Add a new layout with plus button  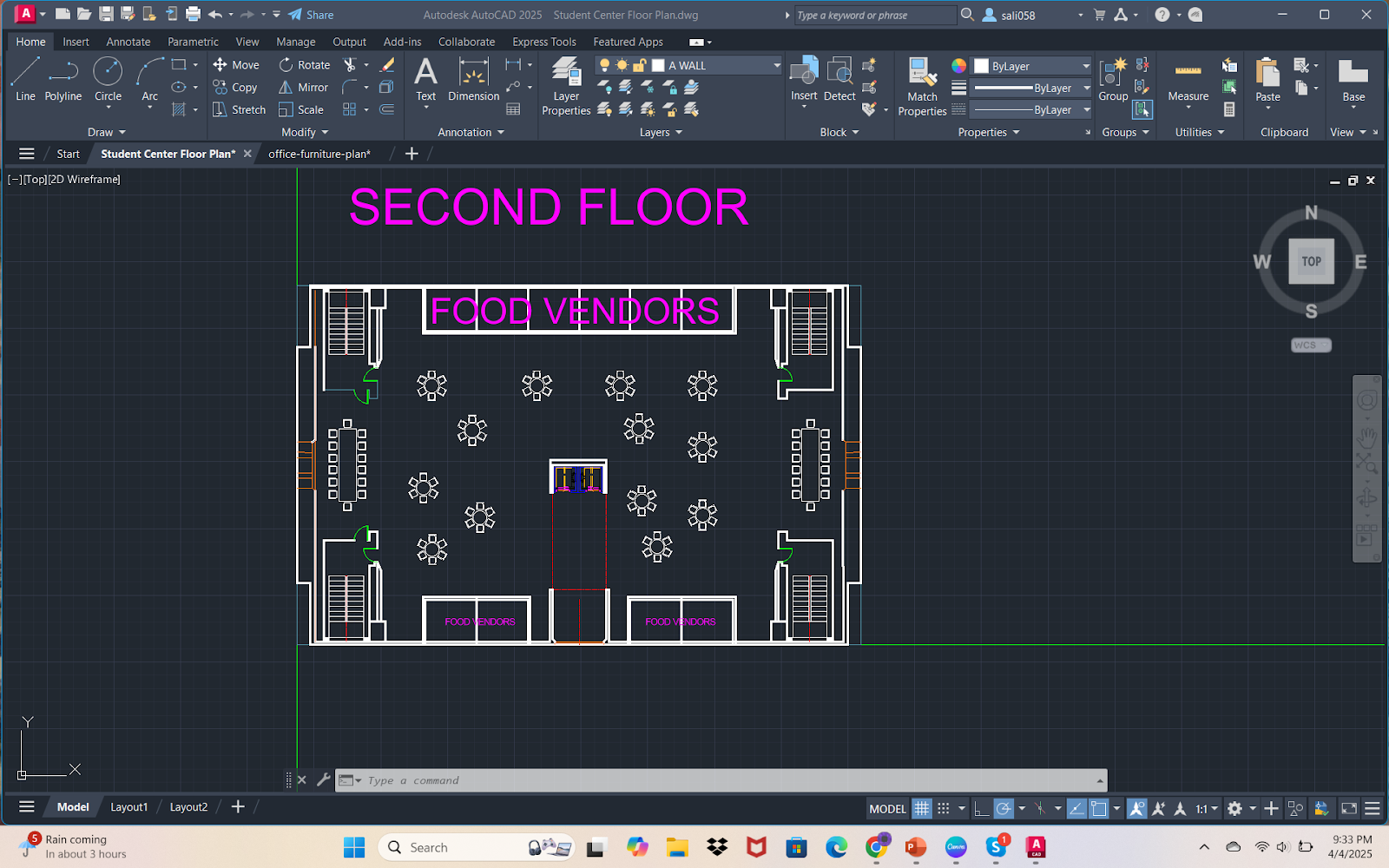point(238,807)
